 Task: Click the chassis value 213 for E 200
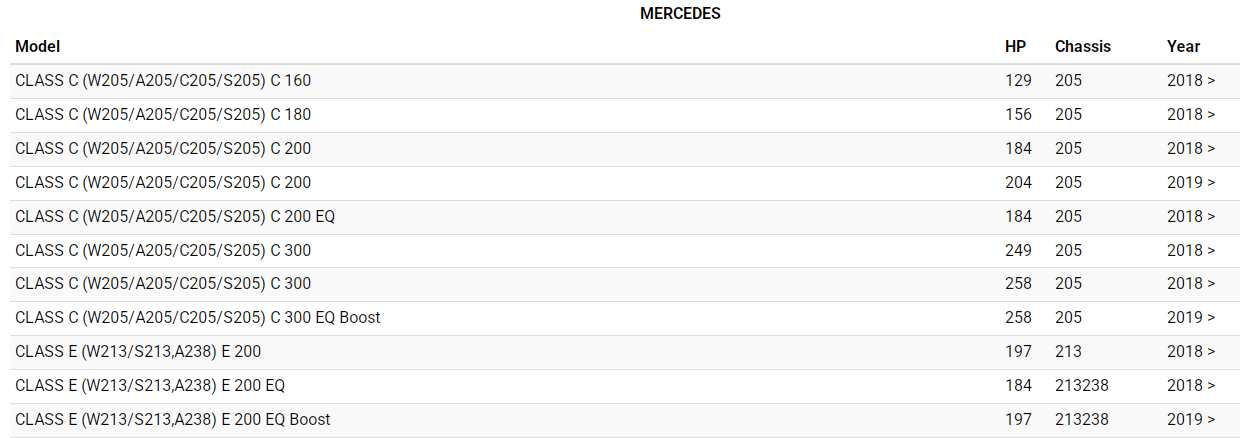(1068, 352)
